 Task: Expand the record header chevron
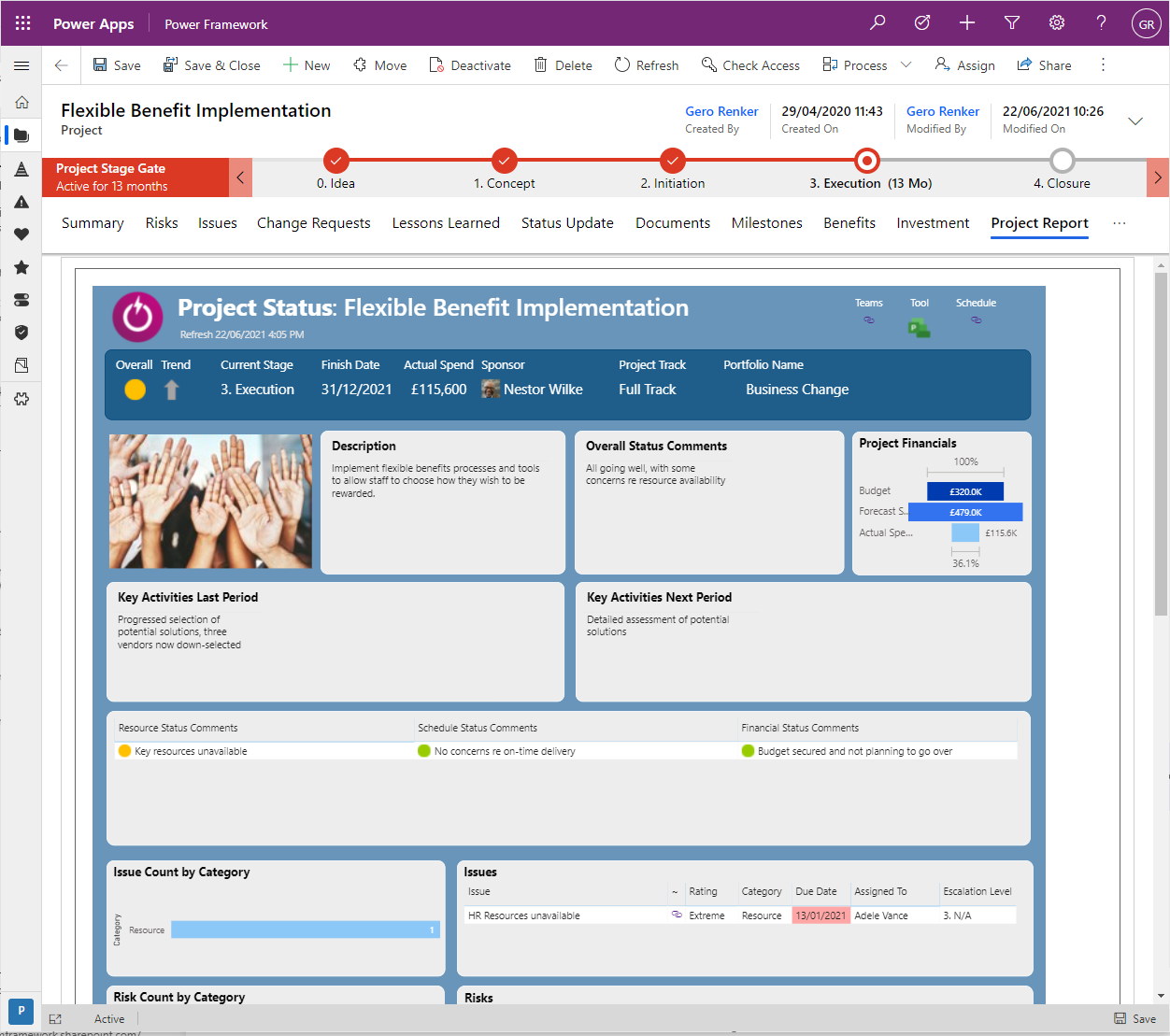1135,121
